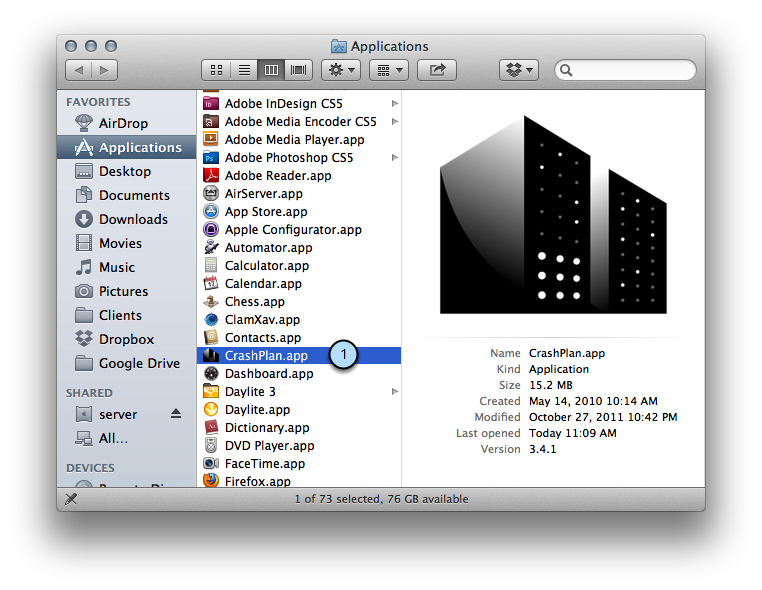This screenshot has height=590, width=762.
Task: Switch to Cover Flow view
Action: 298,70
